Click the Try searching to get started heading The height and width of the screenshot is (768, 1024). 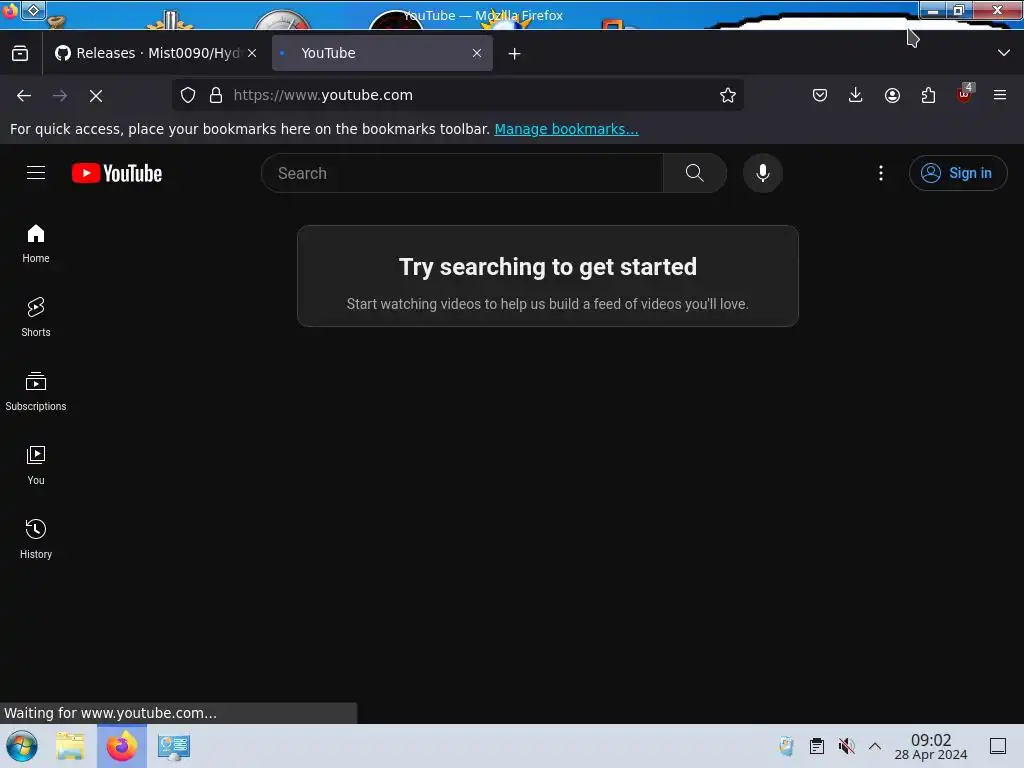pyautogui.click(x=547, y=266)
